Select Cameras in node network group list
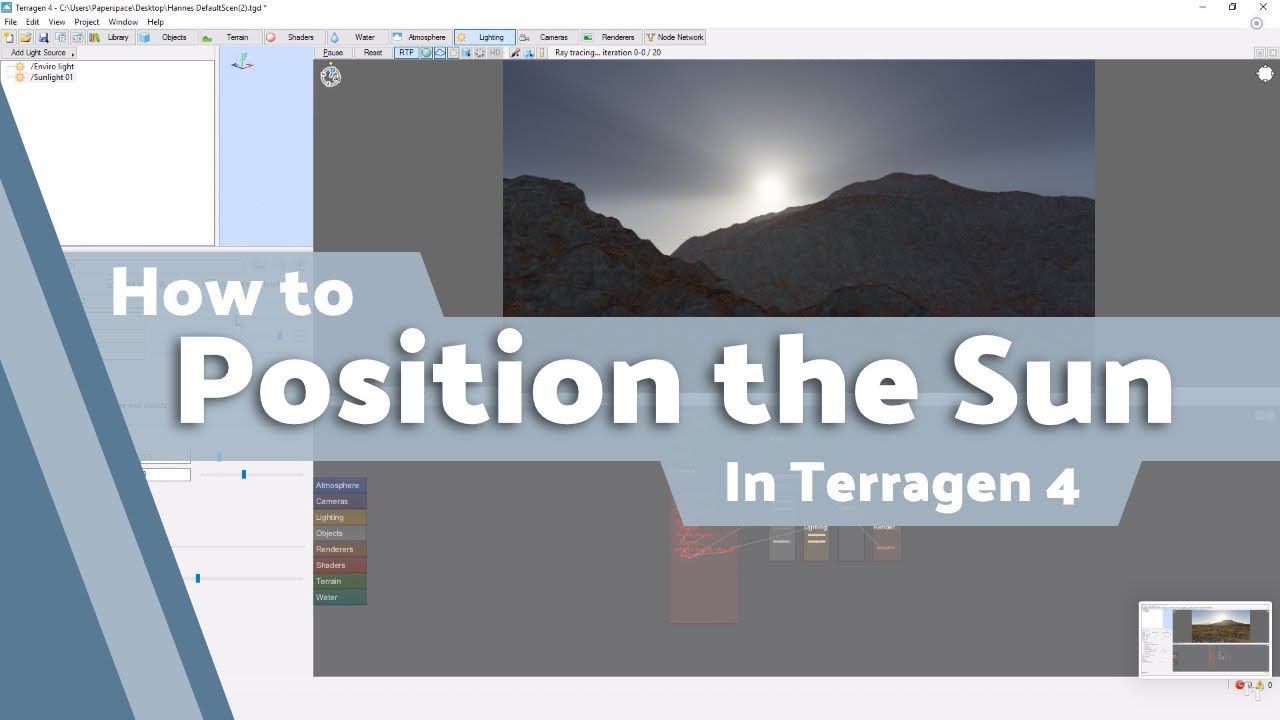 pyautogui.click(x=340, y=501)
